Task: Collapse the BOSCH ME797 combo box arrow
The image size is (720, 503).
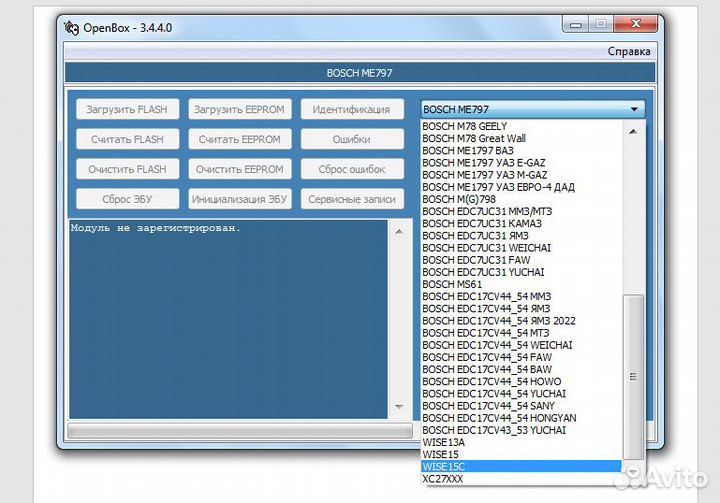Action: click(634, 109)
